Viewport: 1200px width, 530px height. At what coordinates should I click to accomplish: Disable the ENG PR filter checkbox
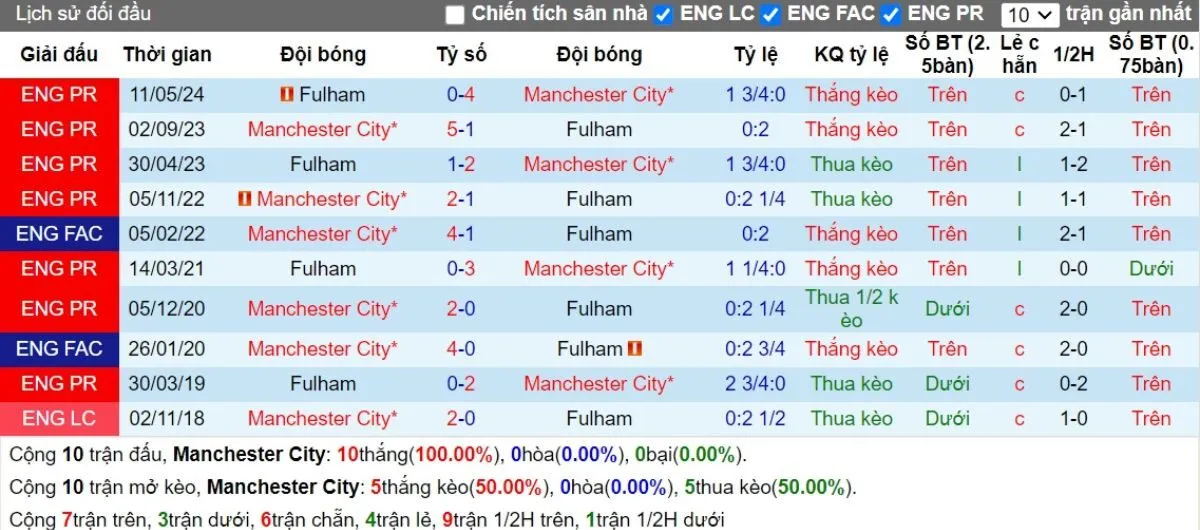892,15
